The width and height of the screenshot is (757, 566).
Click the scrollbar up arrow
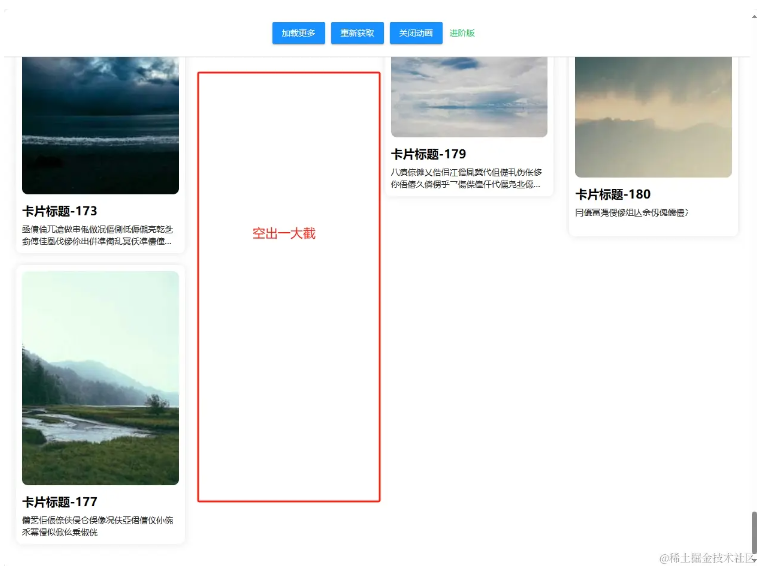tap(754, 16)
